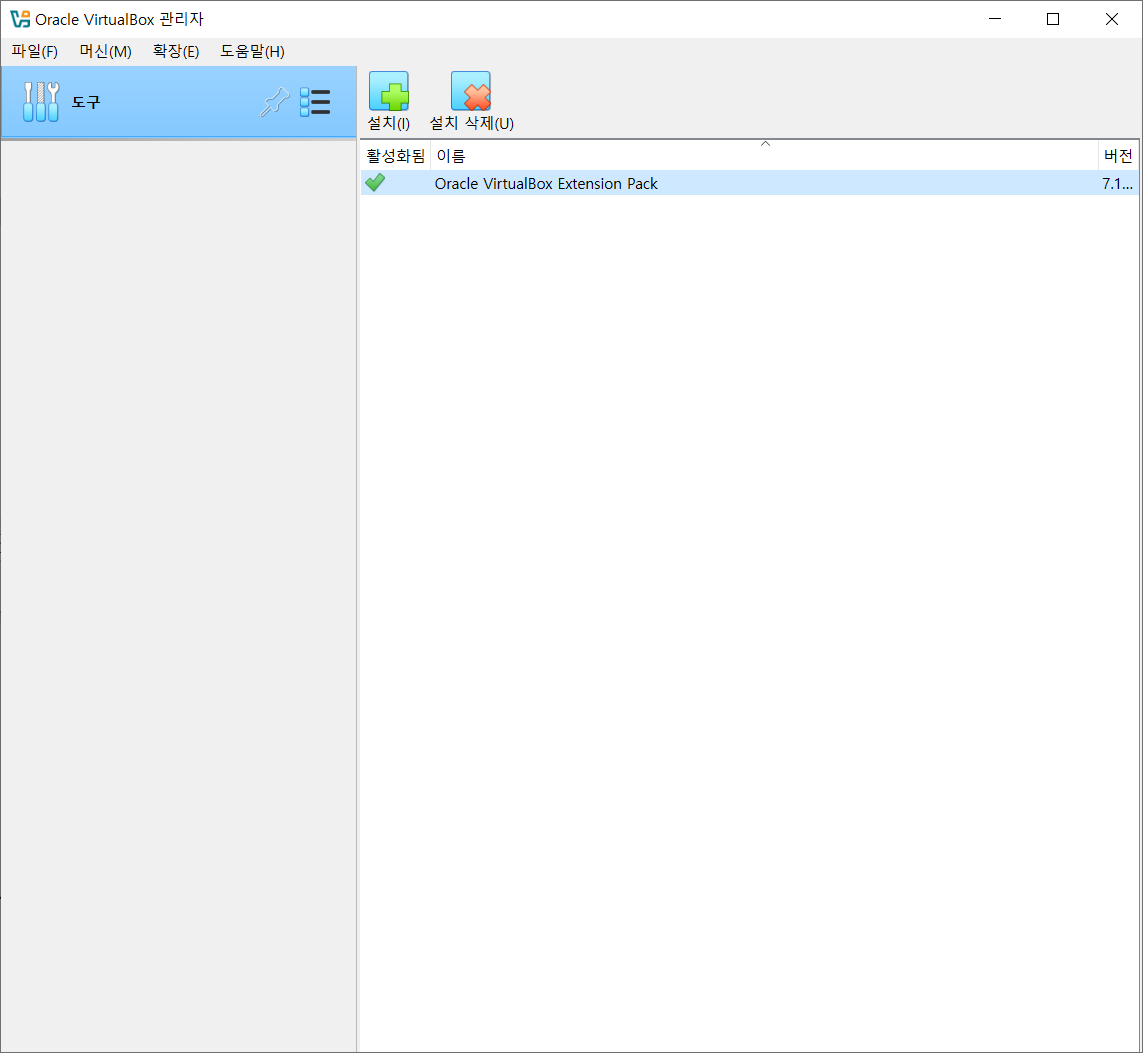Select the 도구 tools item in sidebar
The height and width of the screenshot is (1053, 1143).
pos(179,102)
